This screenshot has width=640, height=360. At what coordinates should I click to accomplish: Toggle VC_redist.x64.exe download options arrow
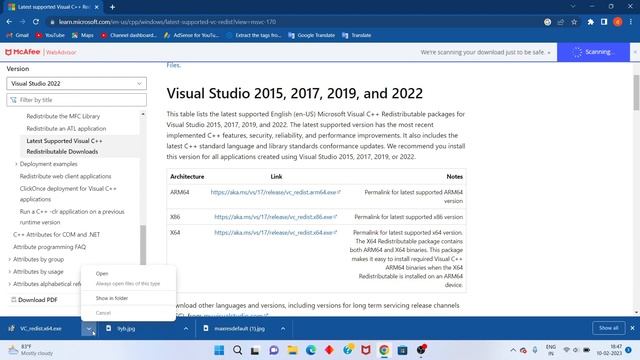pyautogui.click(x=89, y=329)
